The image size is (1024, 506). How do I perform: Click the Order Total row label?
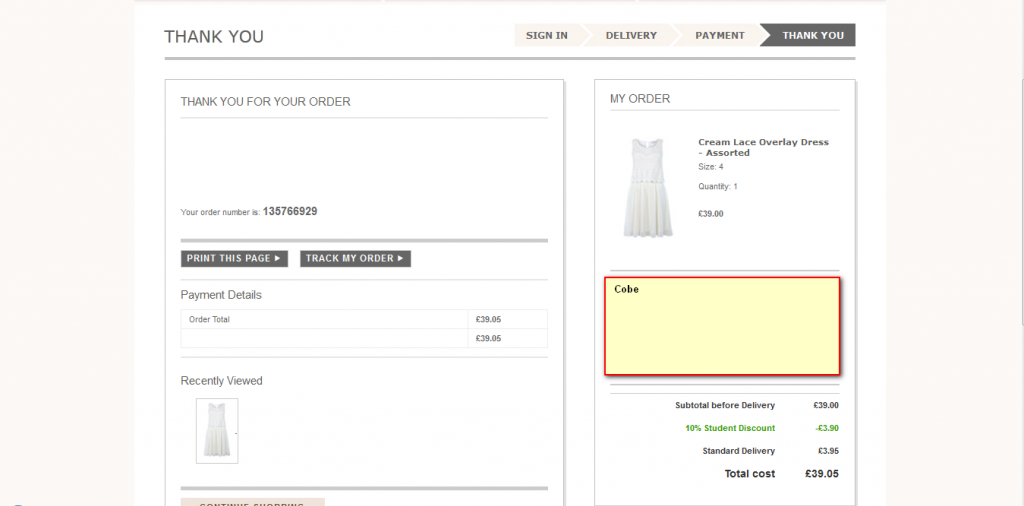point(209,320)
